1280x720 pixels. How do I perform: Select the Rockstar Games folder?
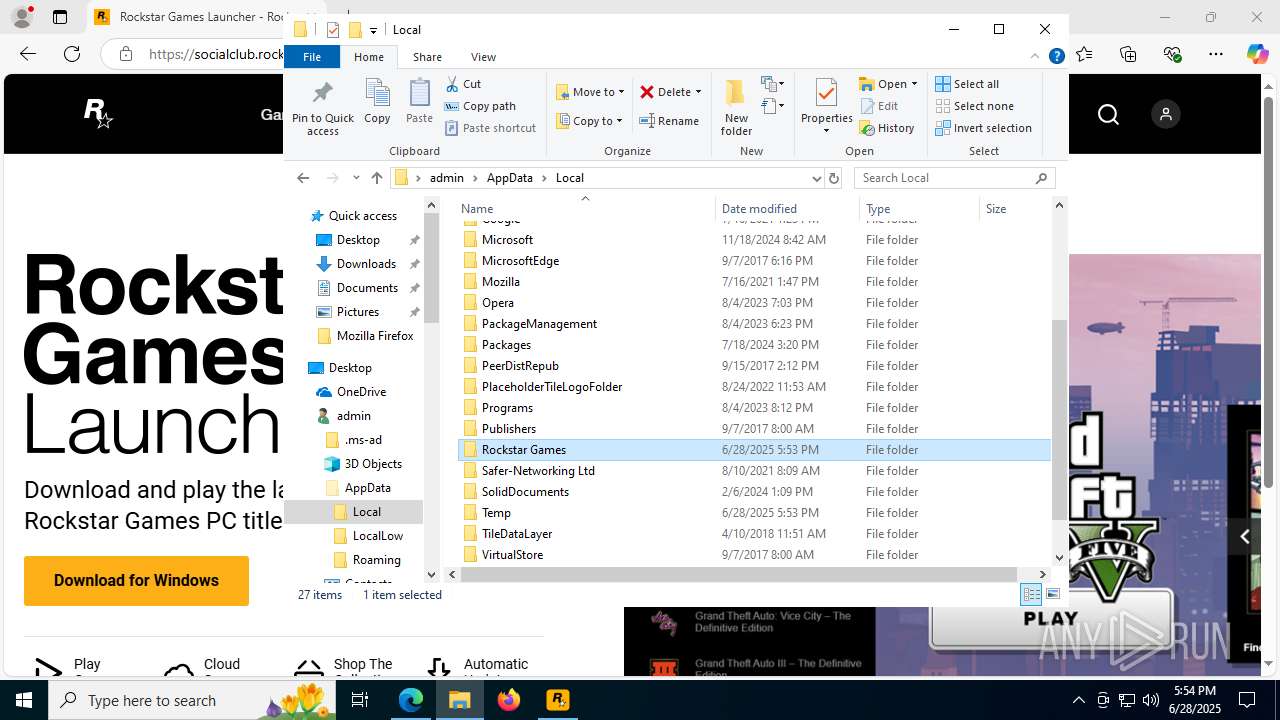click(x=755, y=450)
